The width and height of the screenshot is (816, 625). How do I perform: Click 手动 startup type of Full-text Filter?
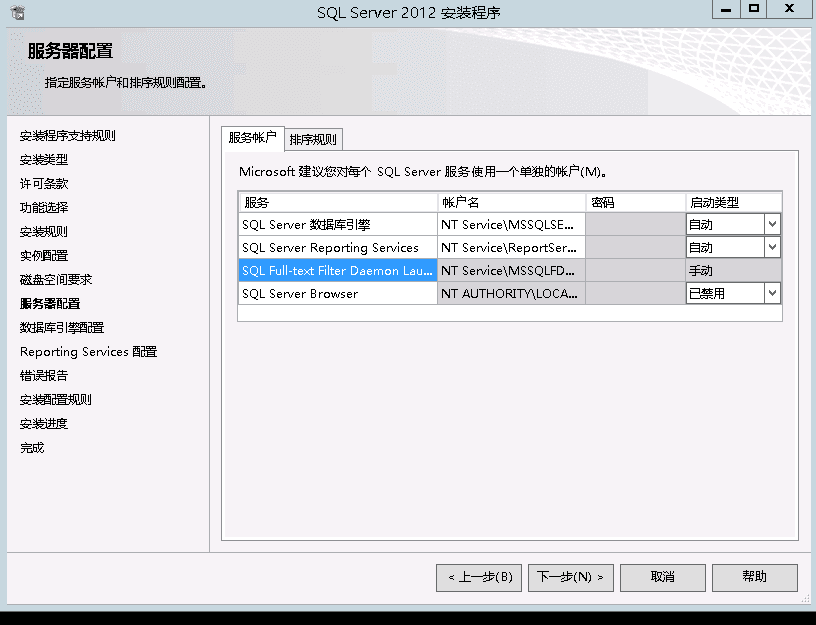(x=734, y=270)
